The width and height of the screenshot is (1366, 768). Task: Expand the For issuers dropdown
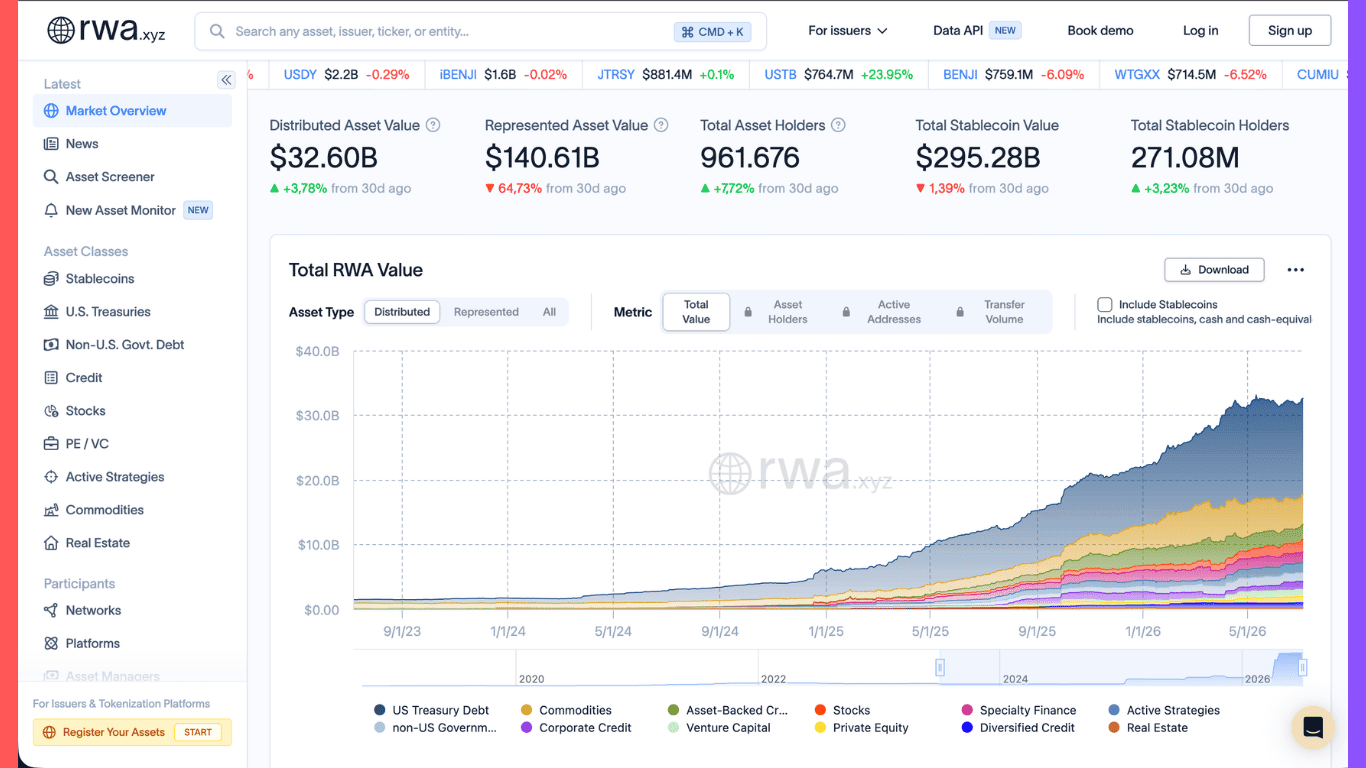pyautogui.click(x=848, y=31)
